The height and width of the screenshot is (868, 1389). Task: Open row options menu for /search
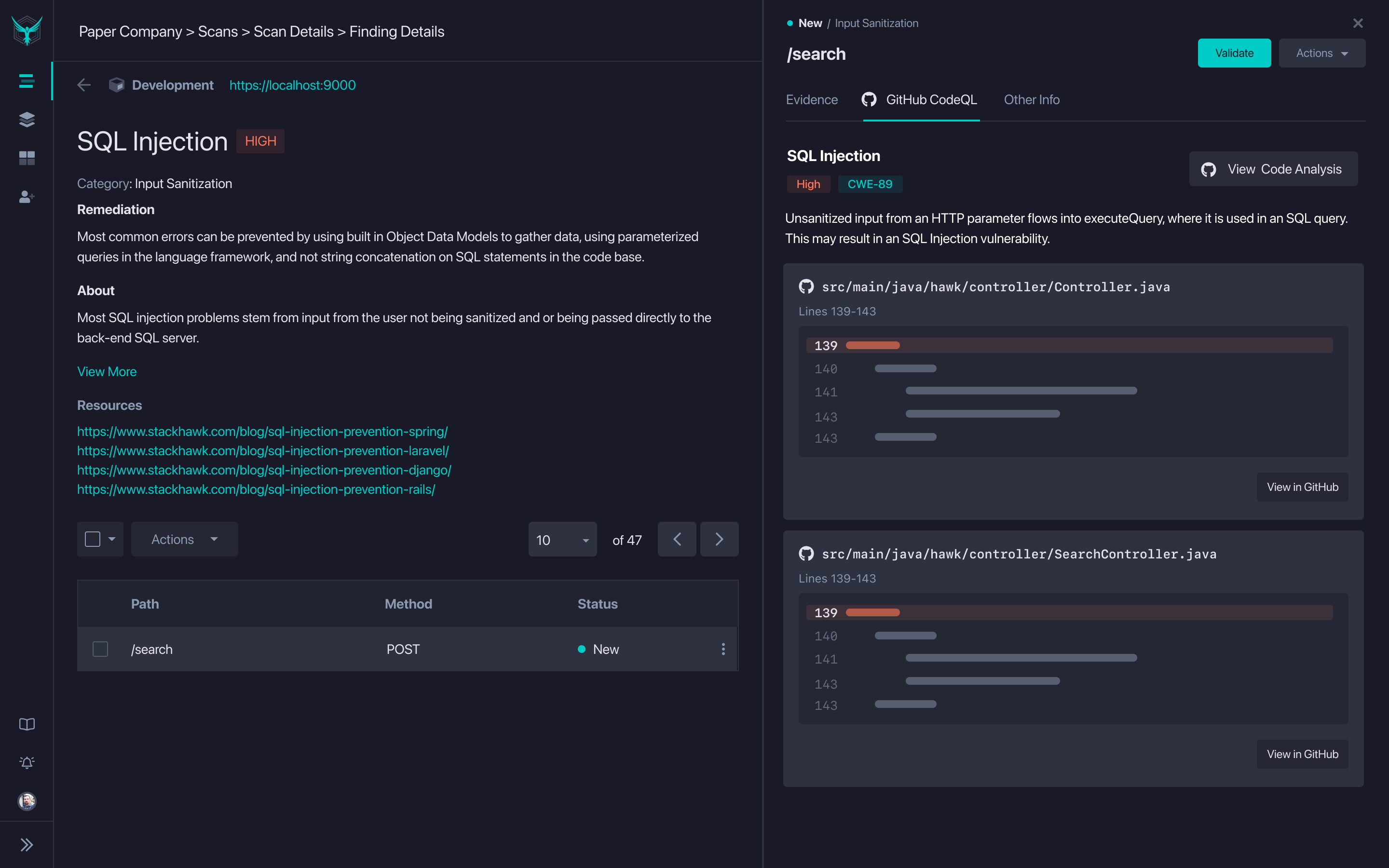point(723,649)
